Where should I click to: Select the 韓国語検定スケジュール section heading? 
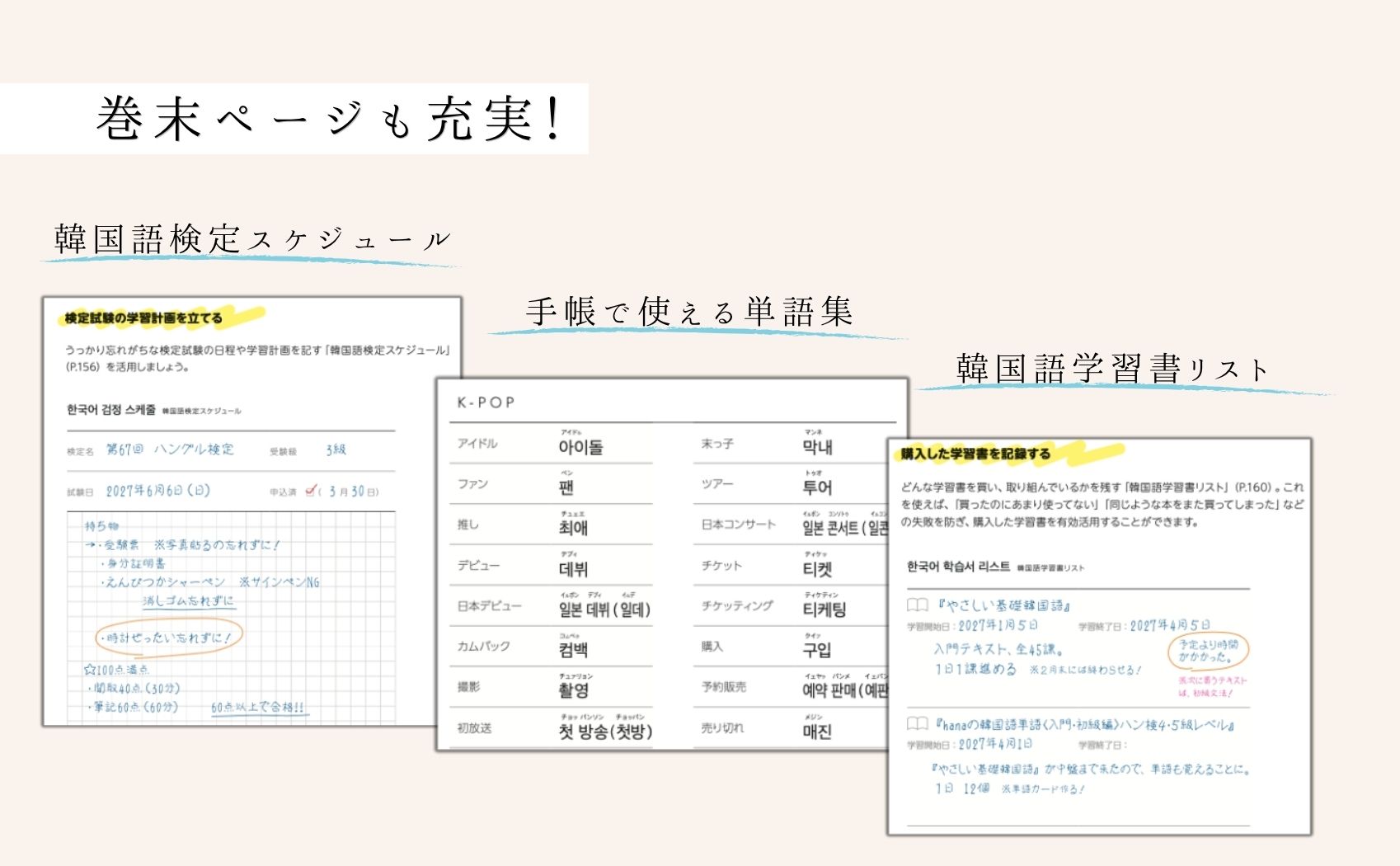tap(252, 239)
